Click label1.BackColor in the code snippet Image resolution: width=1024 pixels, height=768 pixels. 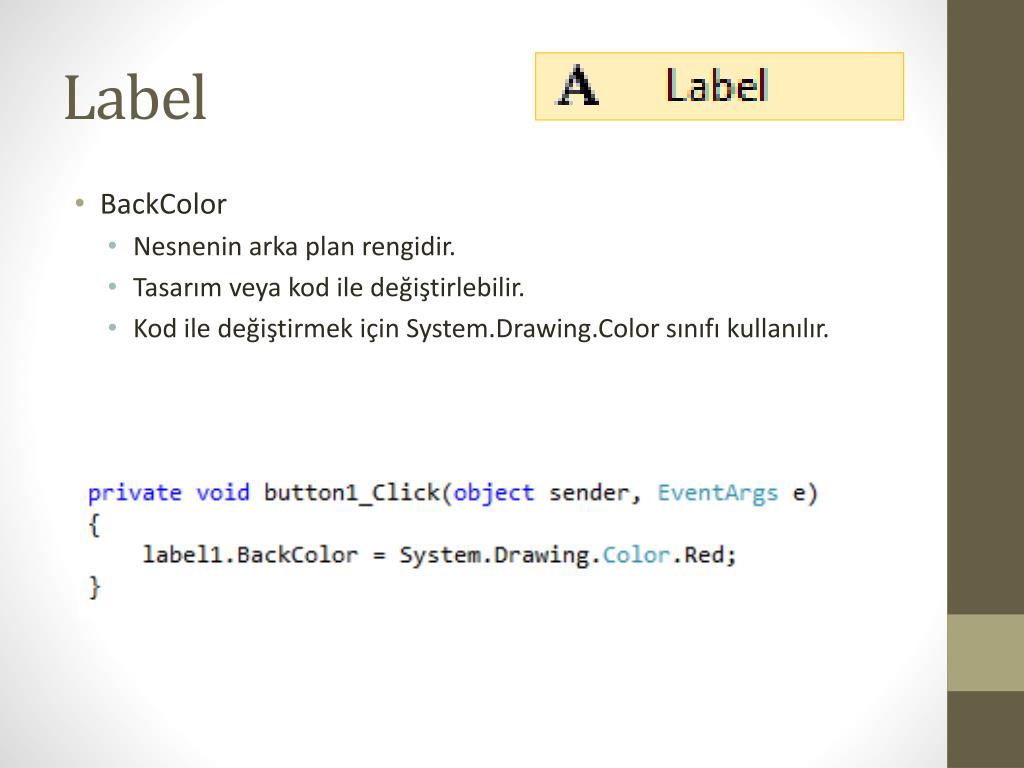pos(250,555)
